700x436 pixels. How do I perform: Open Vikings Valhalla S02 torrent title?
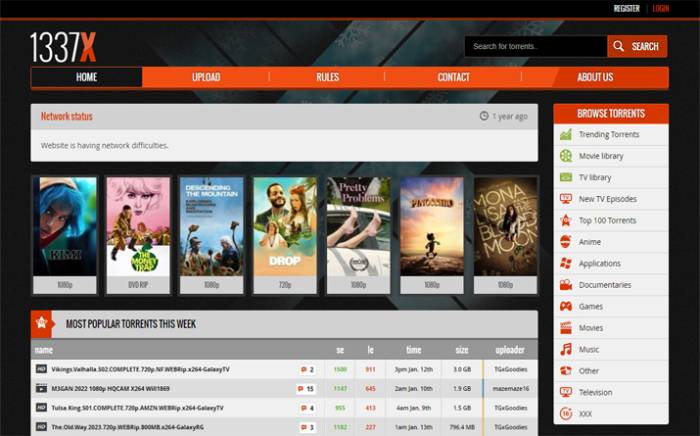coord(140,370)
